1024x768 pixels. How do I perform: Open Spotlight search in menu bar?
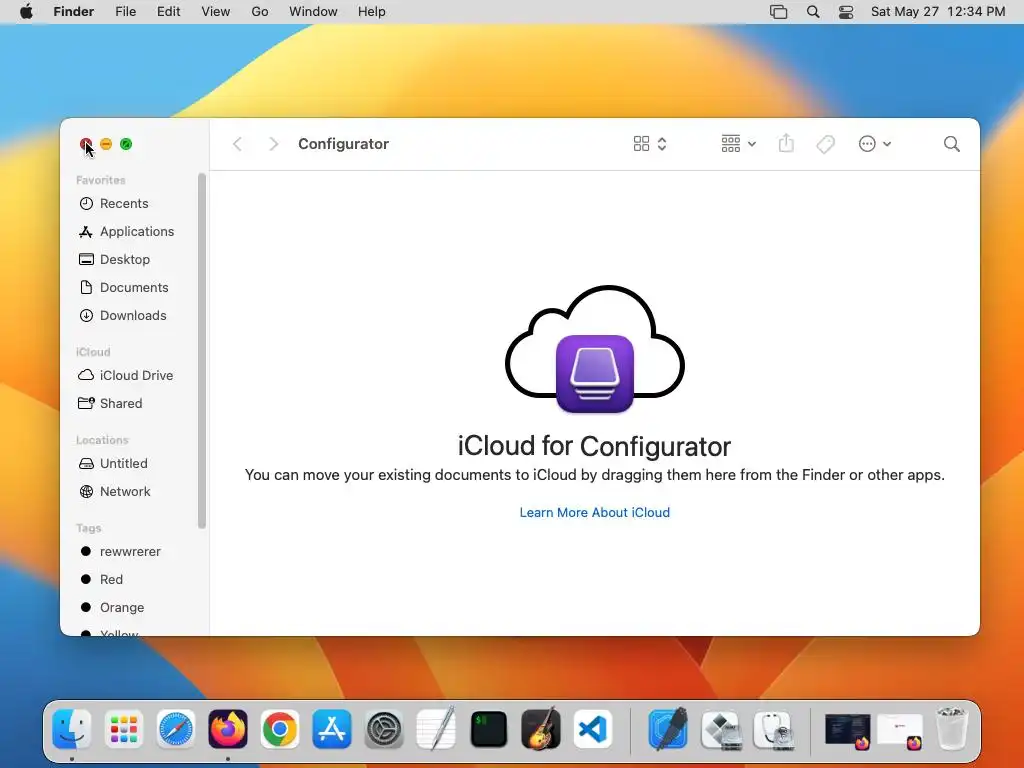(813, 12)
